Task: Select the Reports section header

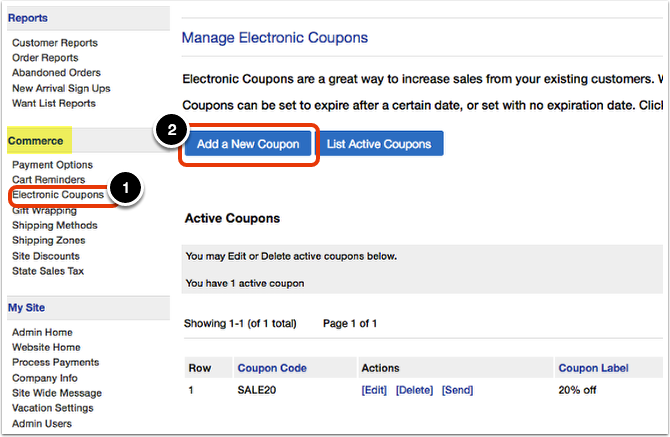Action: click(x=28, y=18)
